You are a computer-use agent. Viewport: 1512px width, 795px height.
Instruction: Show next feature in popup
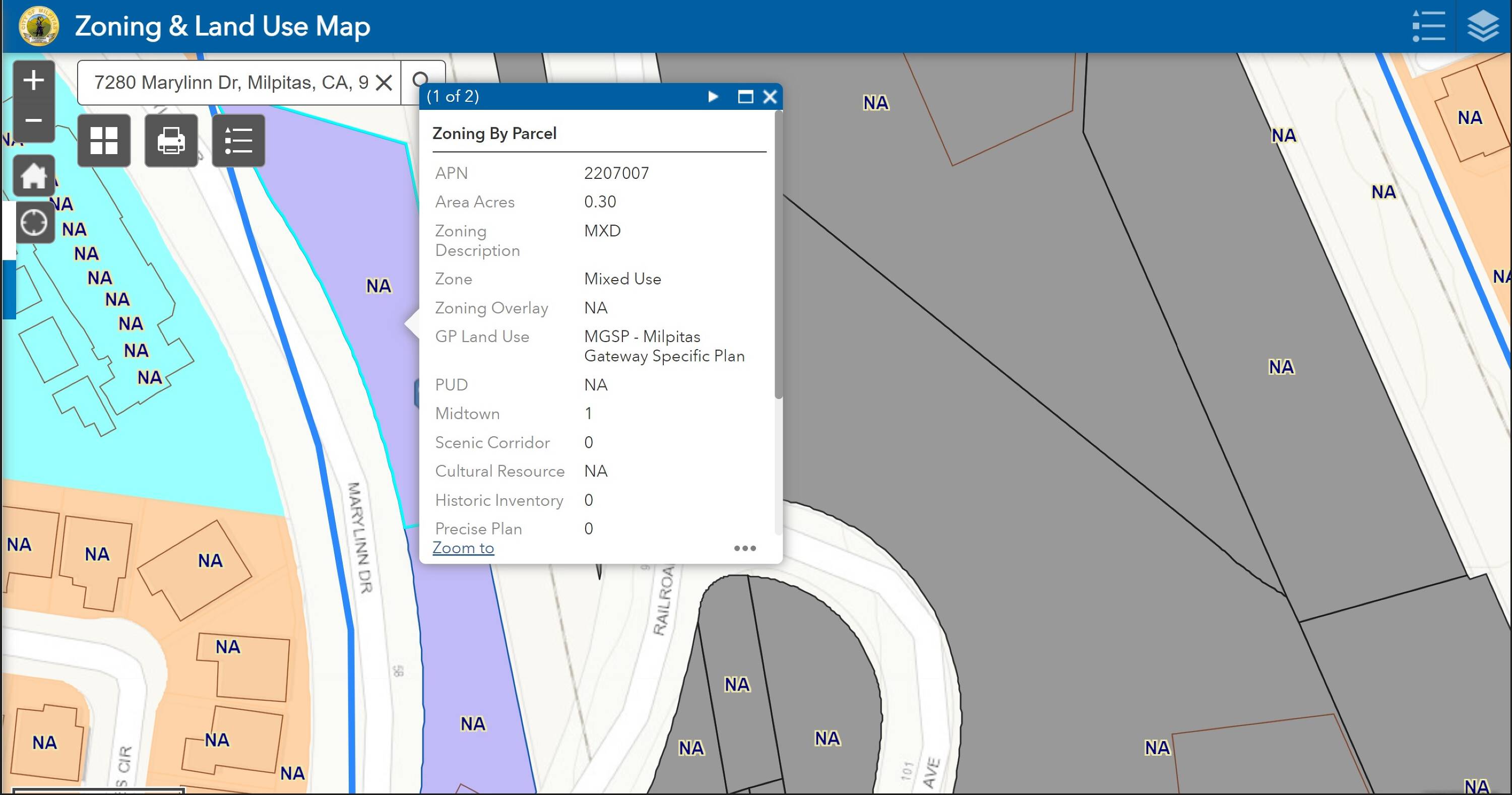click(713, 96)
